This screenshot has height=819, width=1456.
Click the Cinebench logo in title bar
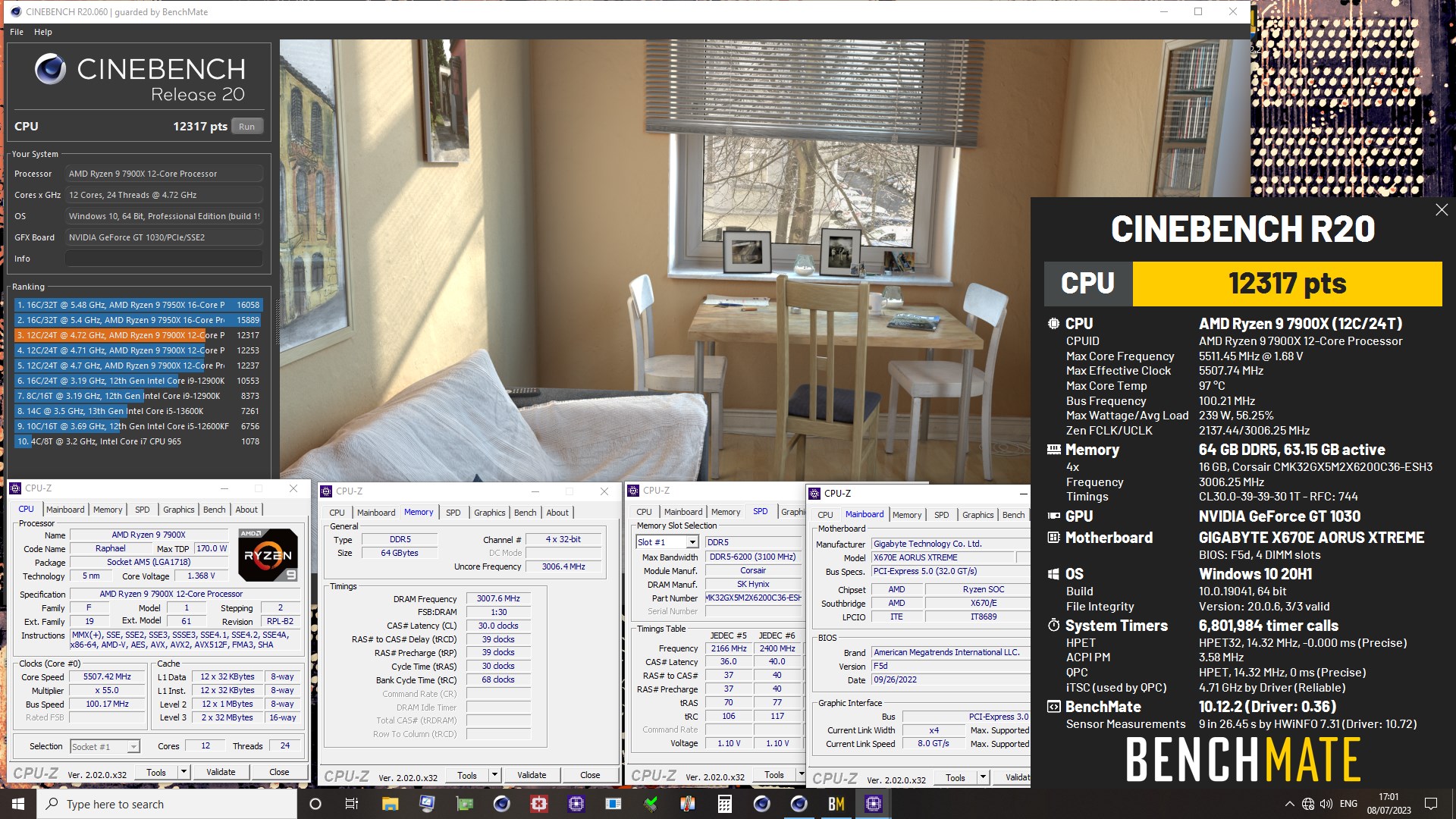15,11
